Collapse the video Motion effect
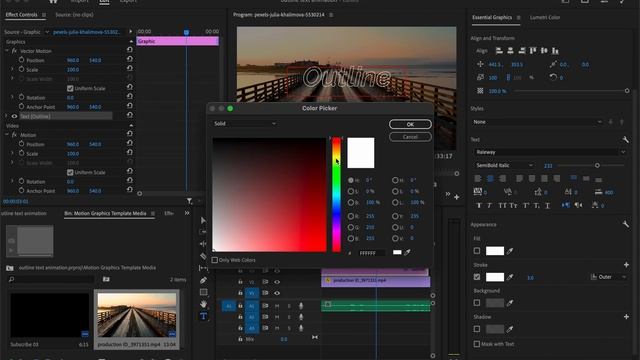The height and width of the screenshot is (360, 640). [x=7, y=135]
